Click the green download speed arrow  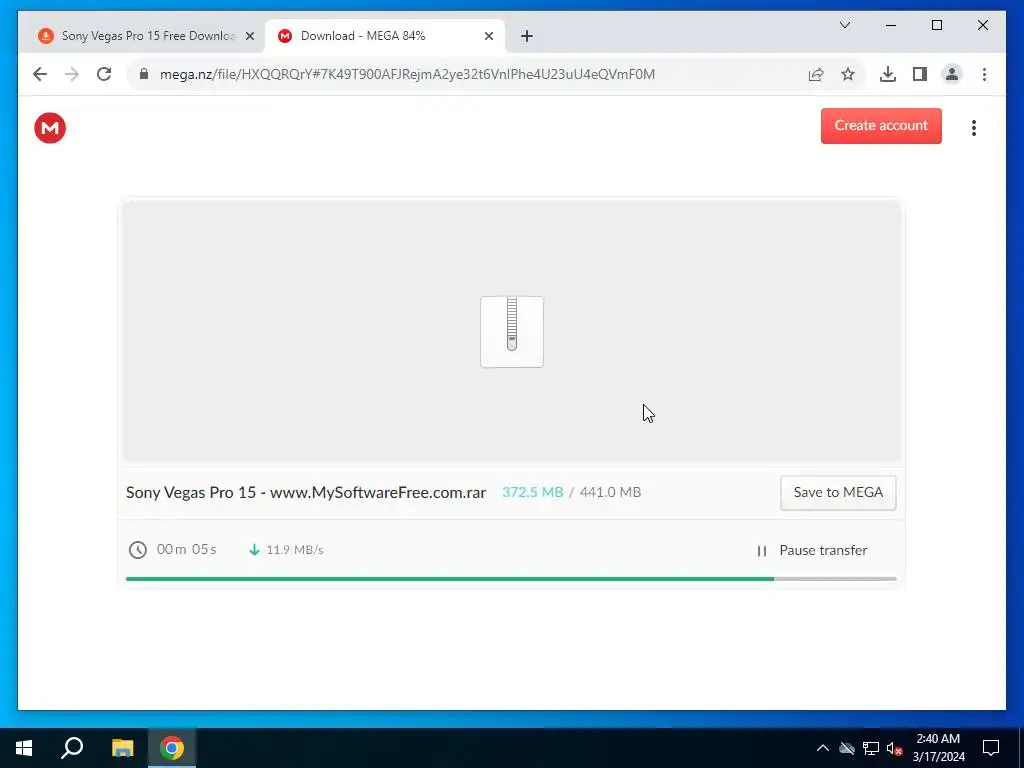coord(255,550)
